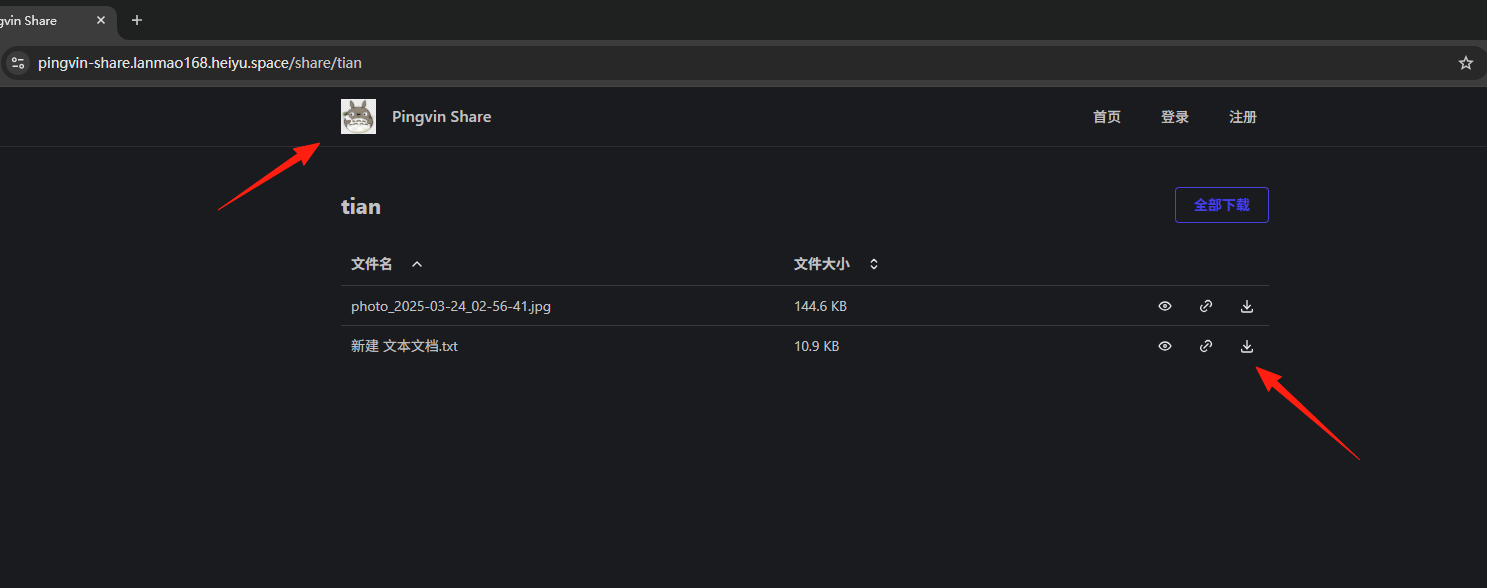Sort by 文件名 ascending arrow
The image size is (1487, 588).
pyautogui.click(x=417, y=264)
